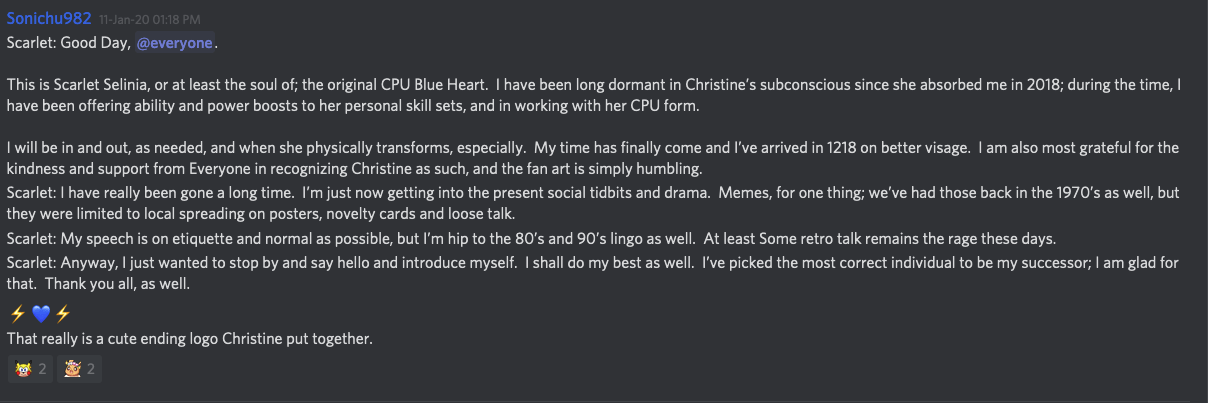Click the 11-Jan-20 01:18 PM timestamp
The width and height of the screenshot is (1208, 403).
pyautogui.click(x=148, y=20)
